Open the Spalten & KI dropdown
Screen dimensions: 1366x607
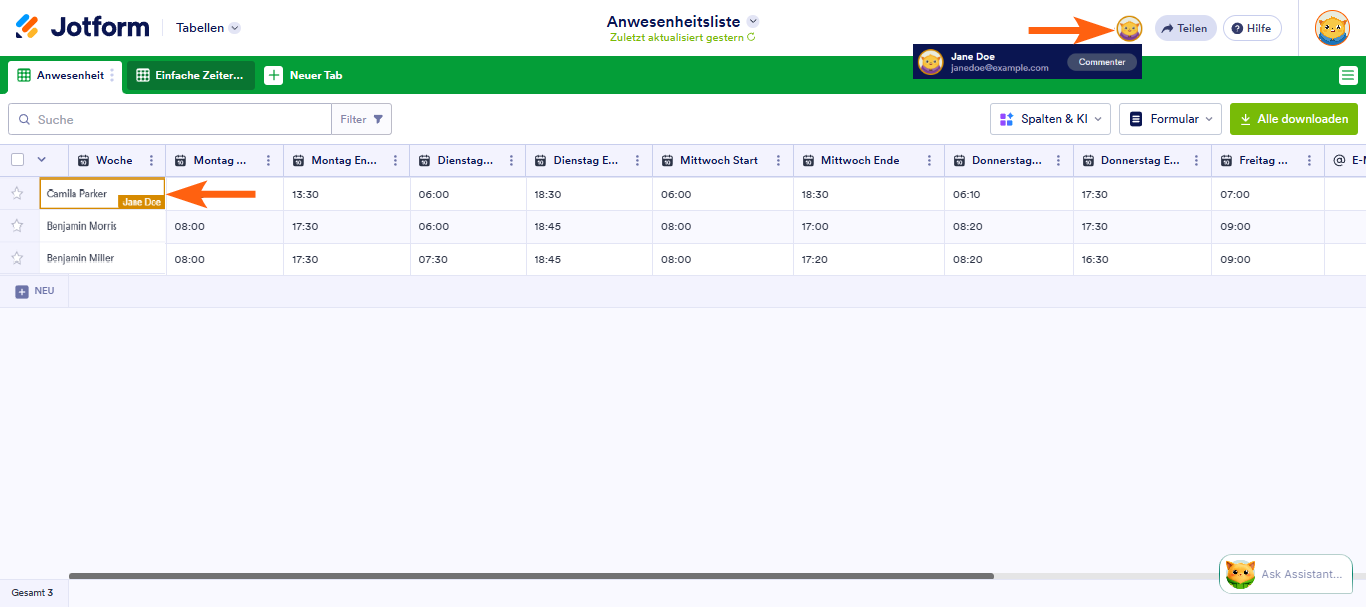1050,119
